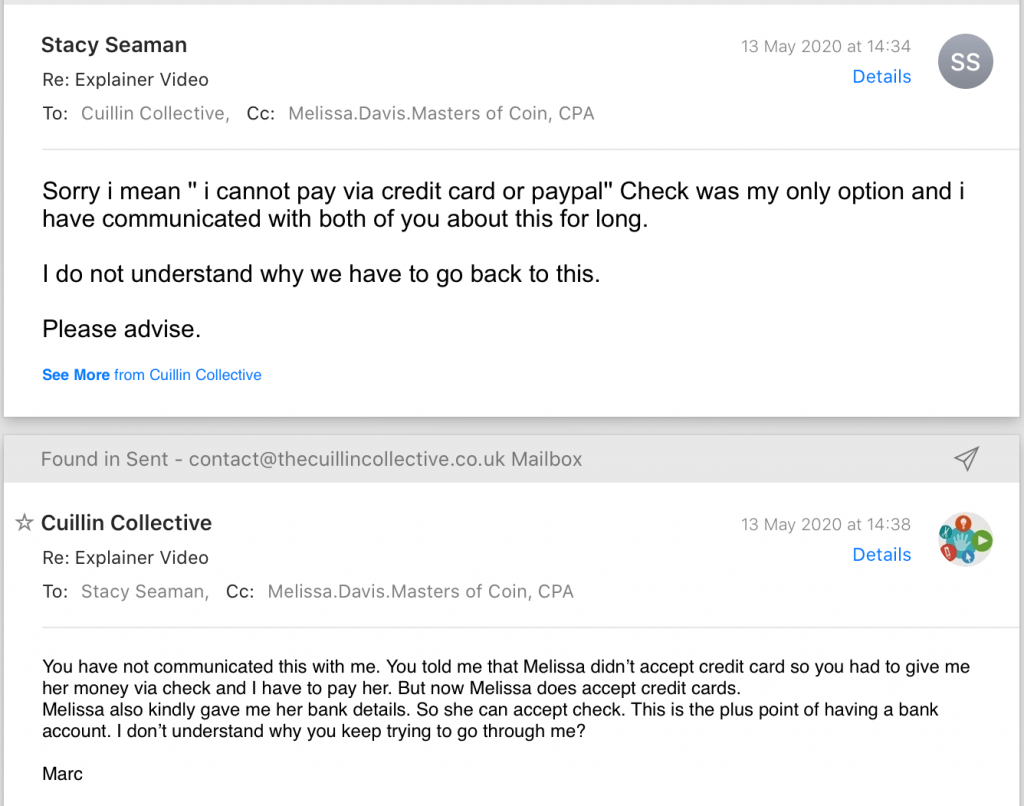This screenshot has width=1024, height=806.
Task: Click the Cc Melissa.Davis address in first email
Action: click(441, 114)
